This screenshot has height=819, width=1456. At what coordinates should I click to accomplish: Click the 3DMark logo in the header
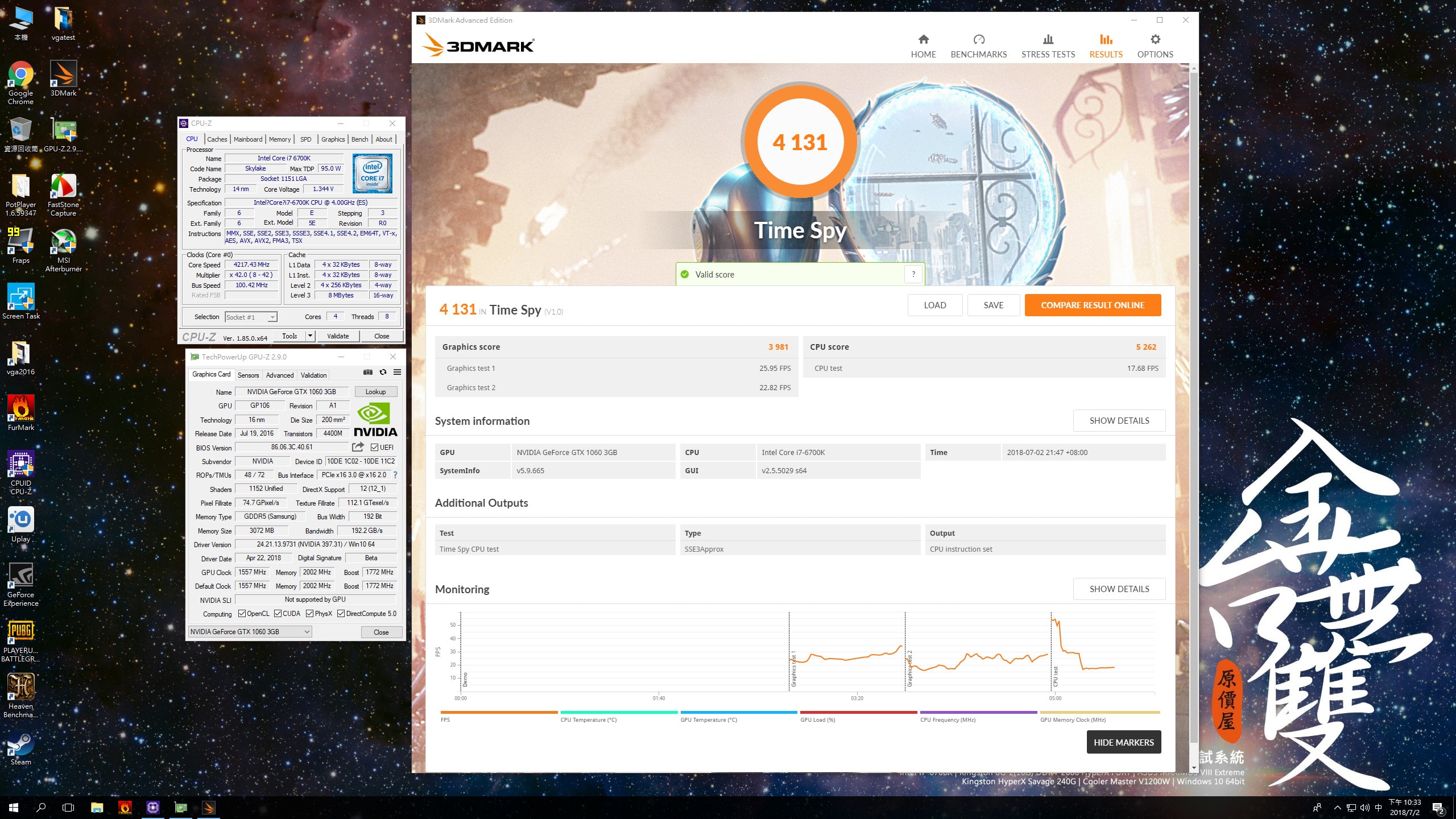(478, 45)
